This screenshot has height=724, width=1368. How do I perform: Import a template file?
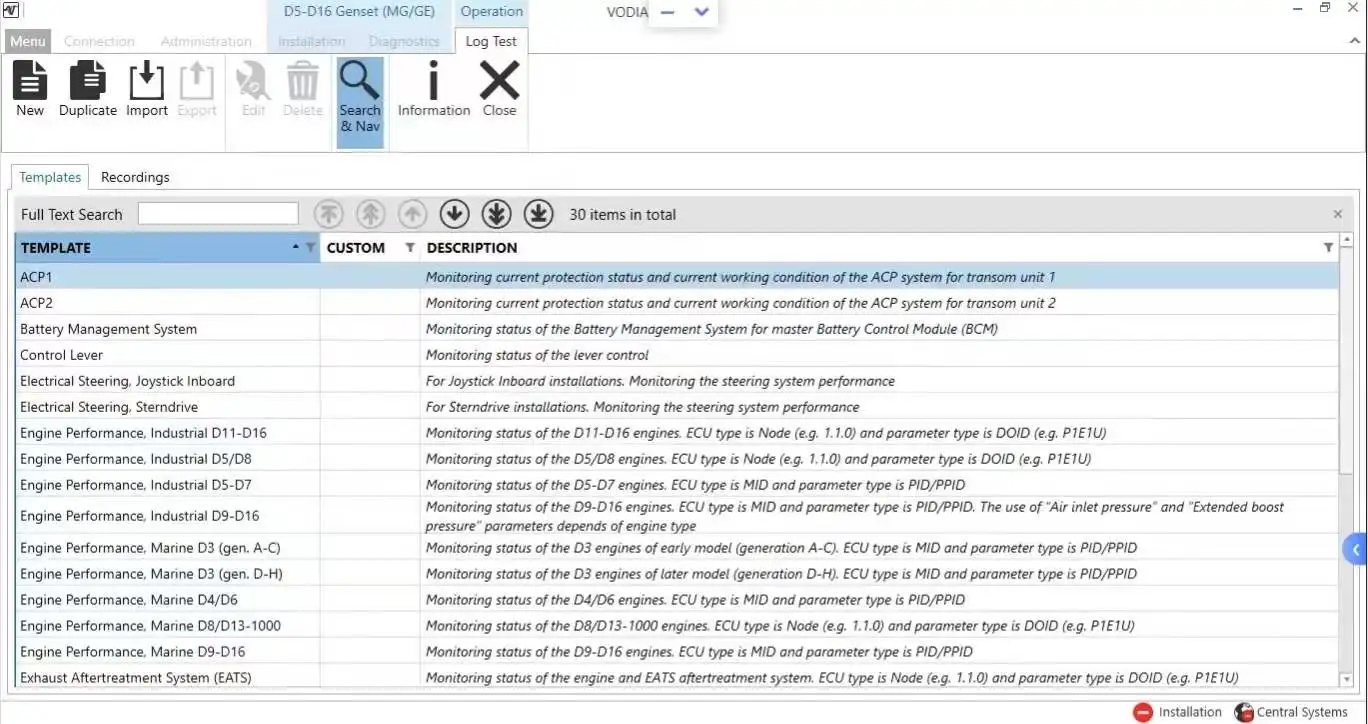147,89
